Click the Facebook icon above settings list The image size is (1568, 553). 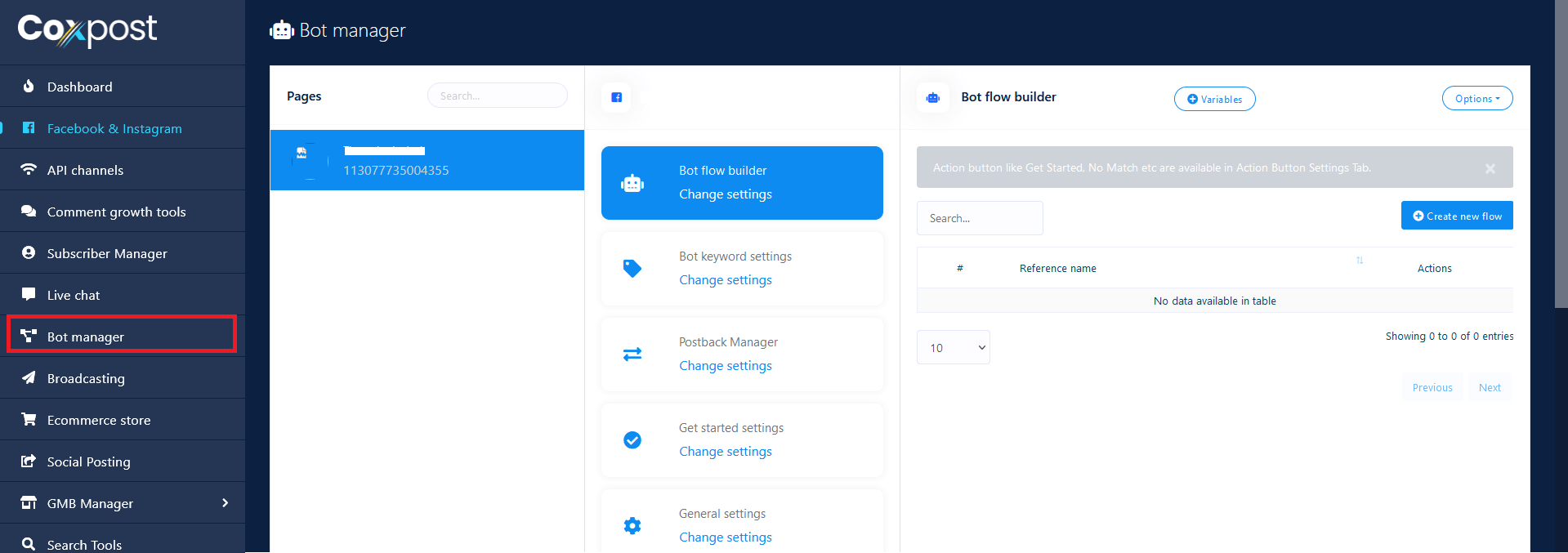[x=616, y=97]
